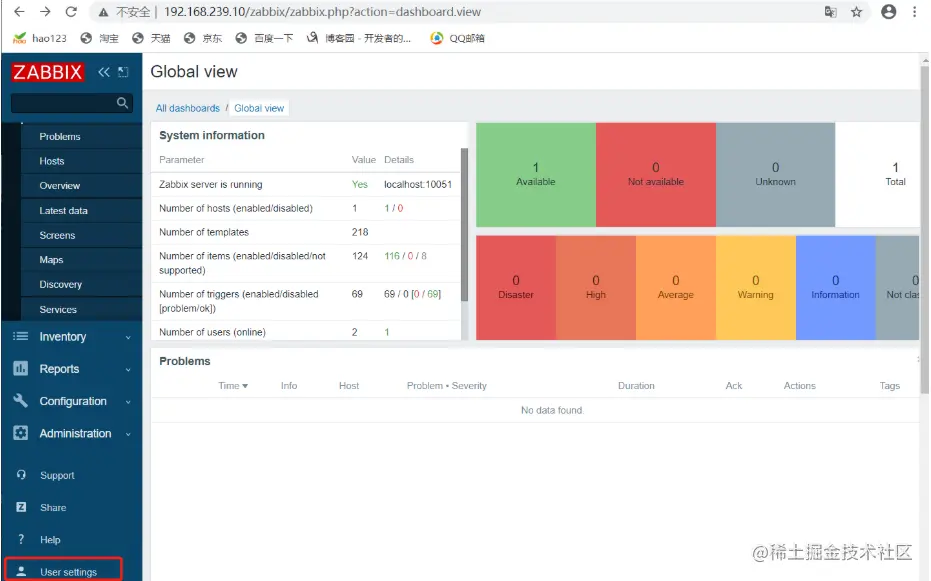Click the ZABBIX logo

click(x=48, y=72)
